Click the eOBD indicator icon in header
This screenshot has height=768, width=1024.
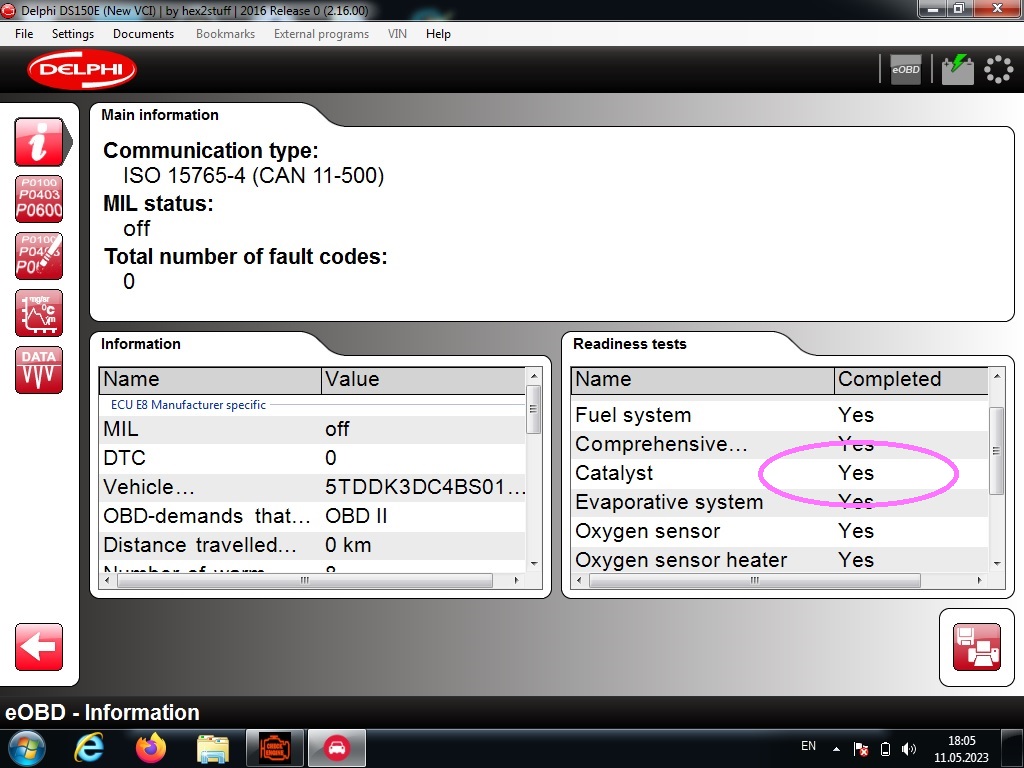(x=905, y=69)
